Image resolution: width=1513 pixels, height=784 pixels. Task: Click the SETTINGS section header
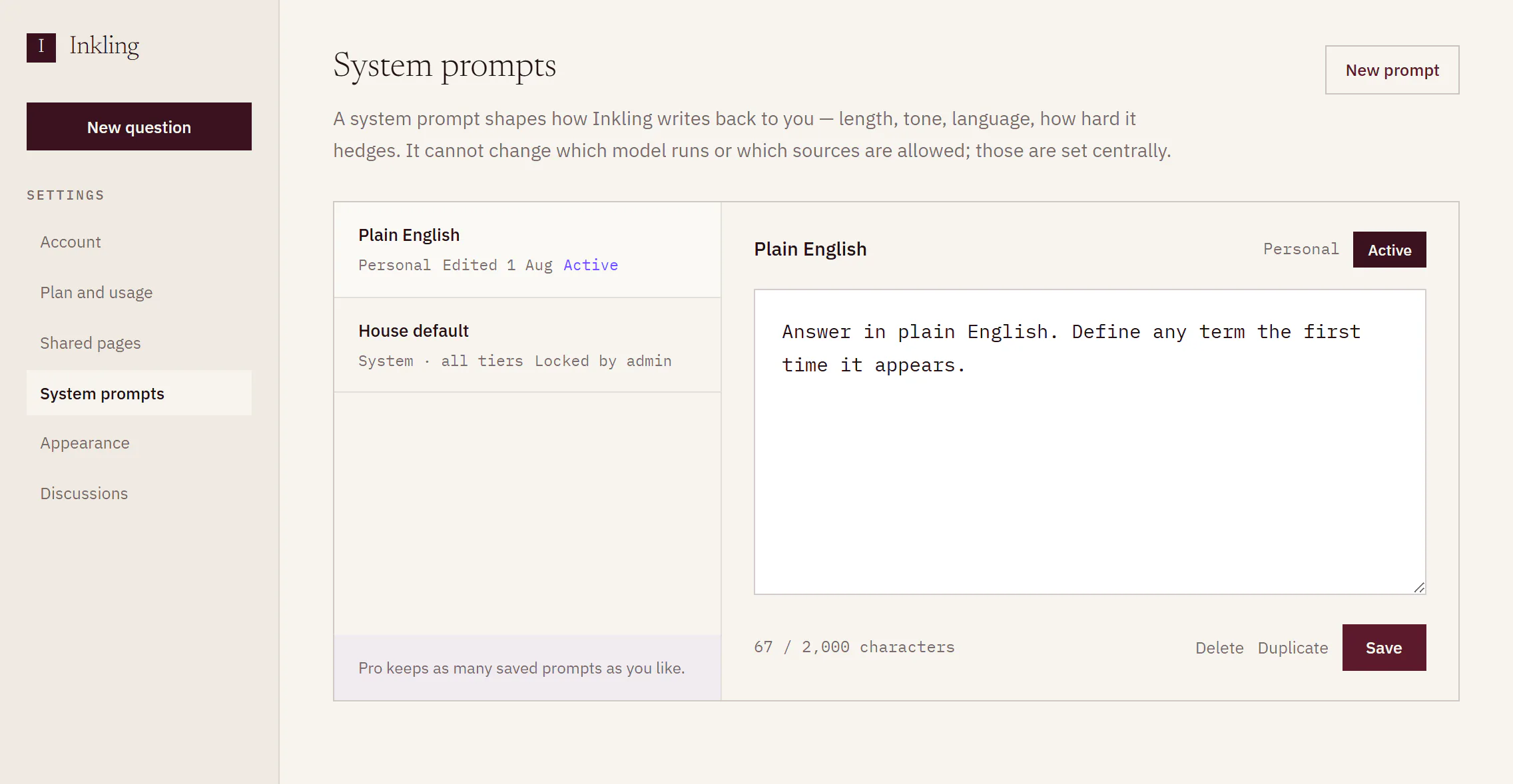click(65, 195)
